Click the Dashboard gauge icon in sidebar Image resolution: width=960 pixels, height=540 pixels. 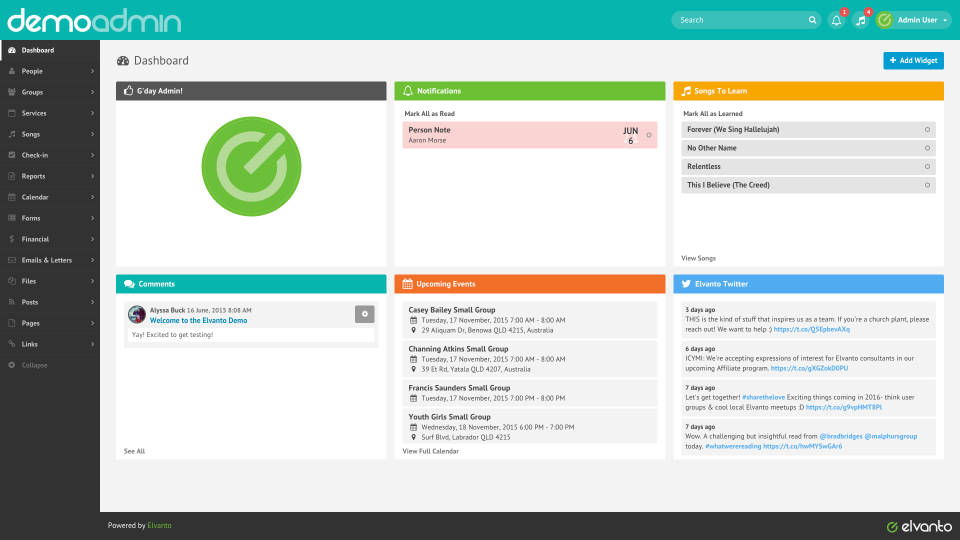point(12,50)
